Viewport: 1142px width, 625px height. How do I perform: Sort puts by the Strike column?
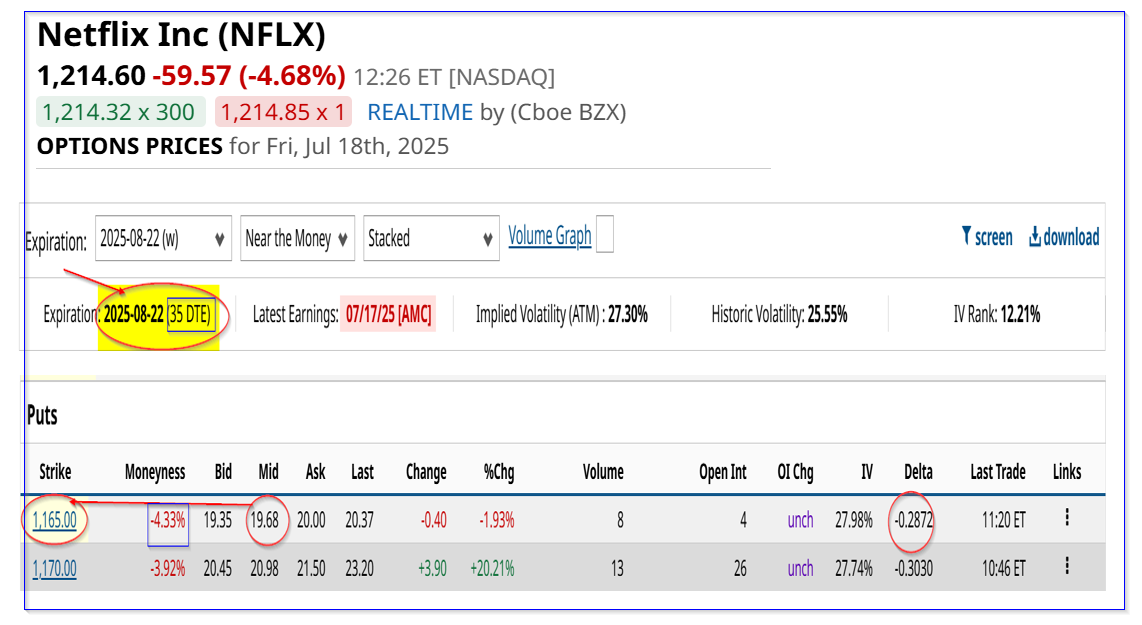click(x=55, y=471)
